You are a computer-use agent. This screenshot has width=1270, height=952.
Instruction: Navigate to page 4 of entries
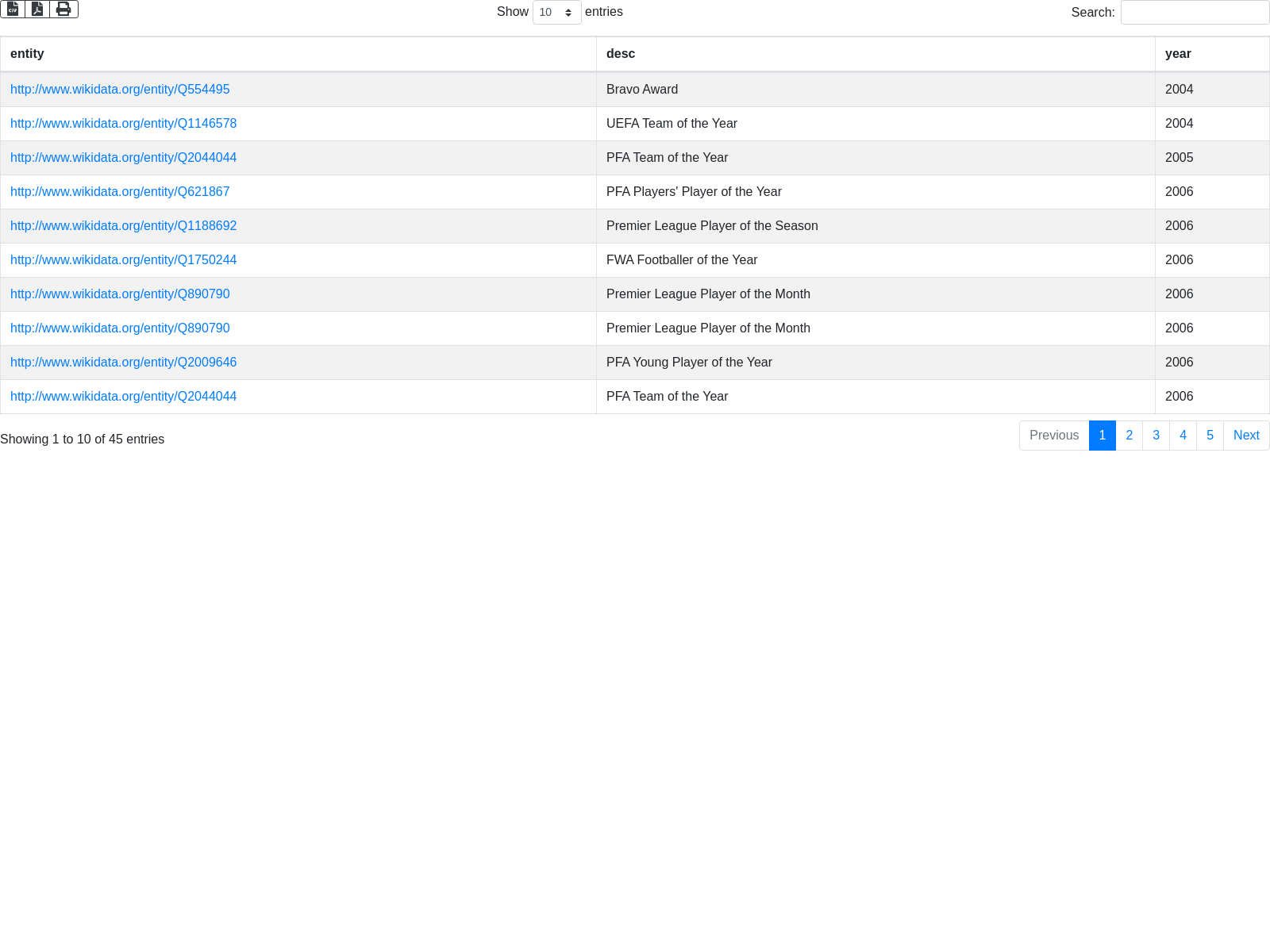(x=1183, y=436)
